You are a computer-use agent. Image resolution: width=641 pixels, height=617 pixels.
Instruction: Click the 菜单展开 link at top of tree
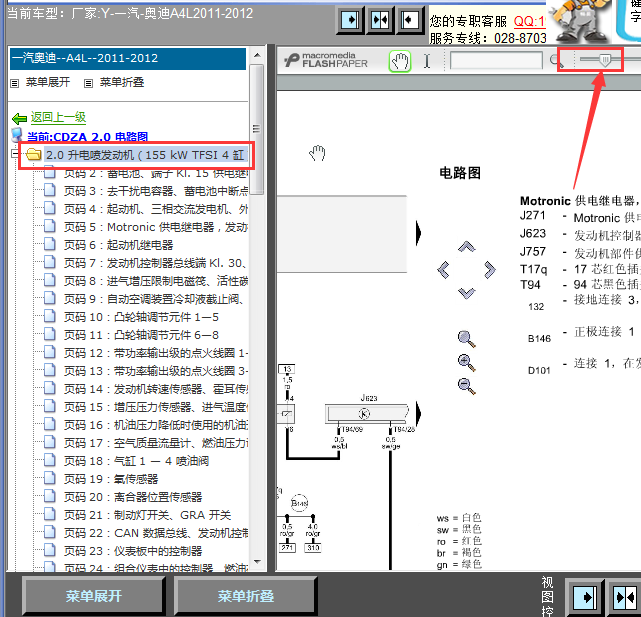coord(48,82)
